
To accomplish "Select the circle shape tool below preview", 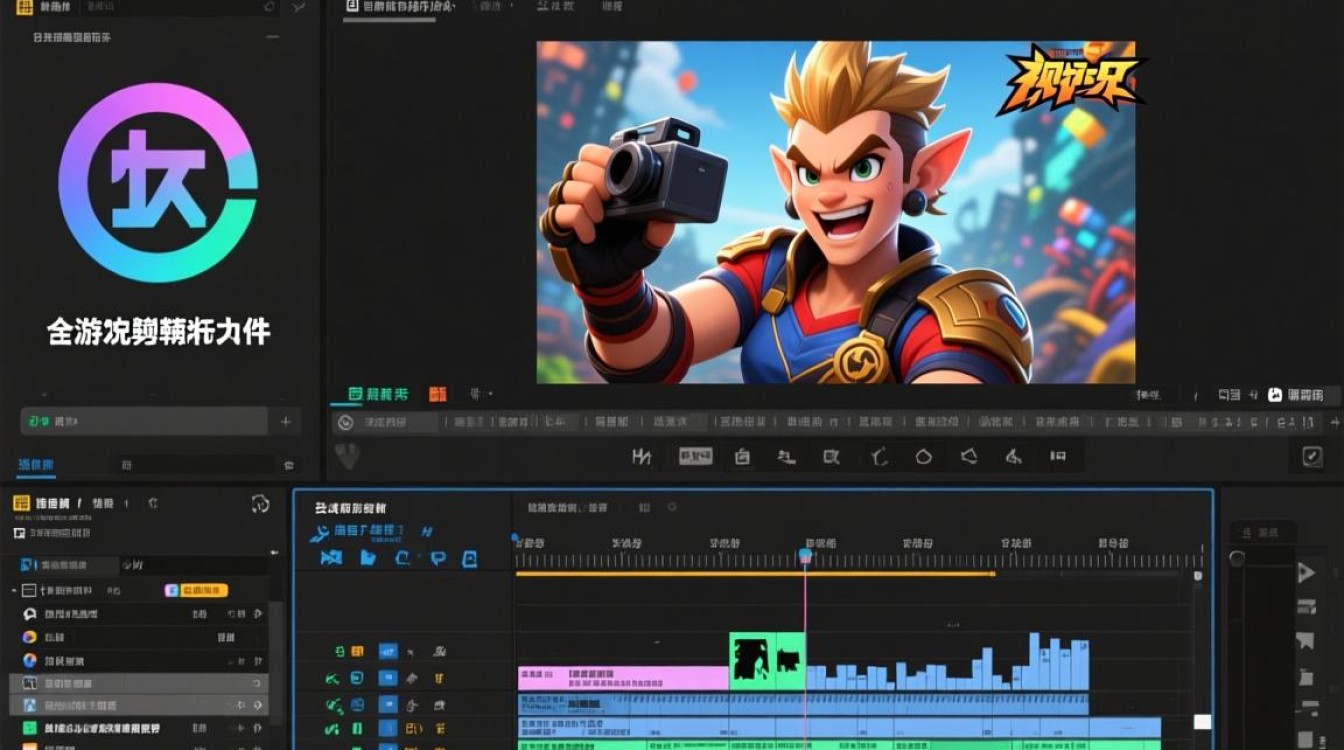I will click(x=924, y=457).
